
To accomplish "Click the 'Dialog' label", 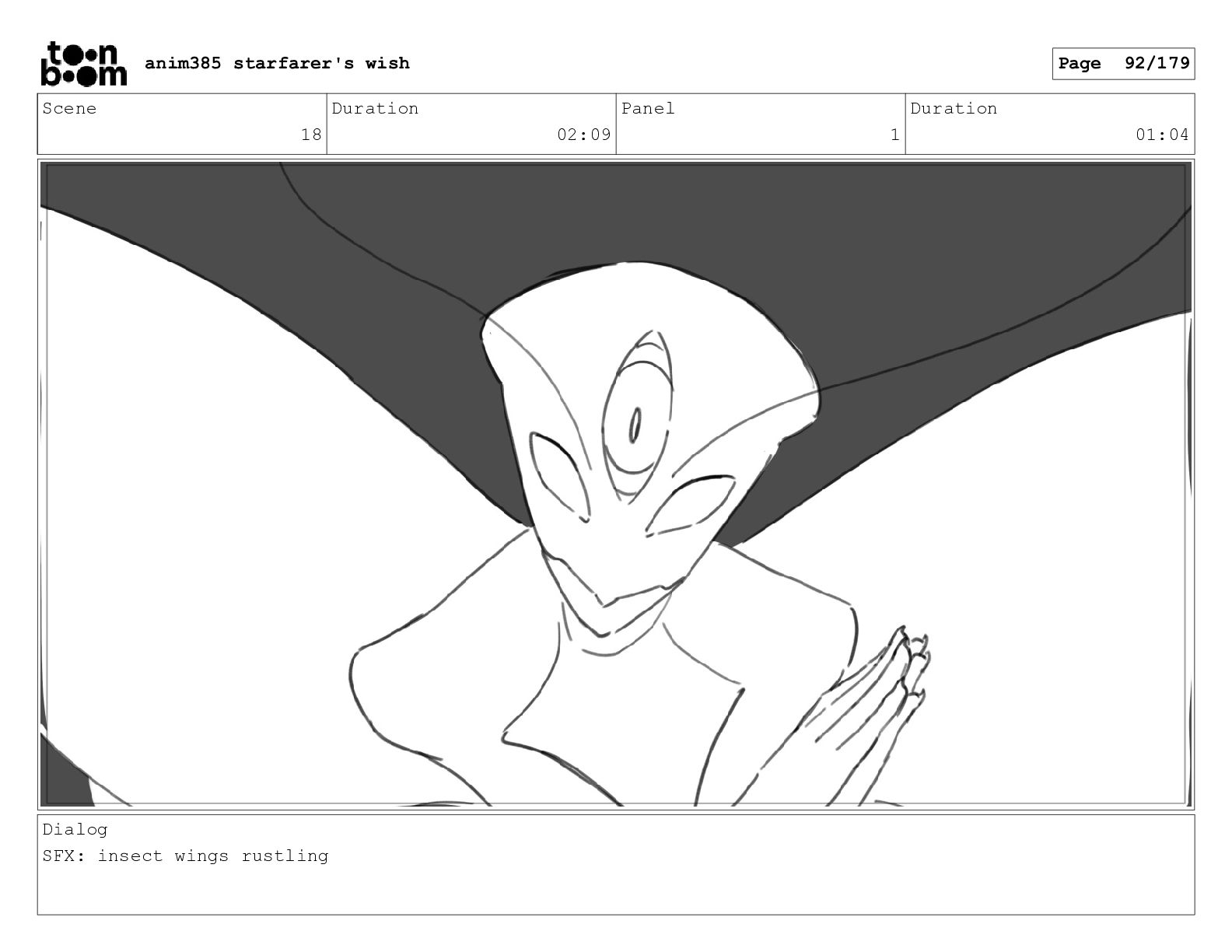I will pyautogui.click(x=75, y=830).
